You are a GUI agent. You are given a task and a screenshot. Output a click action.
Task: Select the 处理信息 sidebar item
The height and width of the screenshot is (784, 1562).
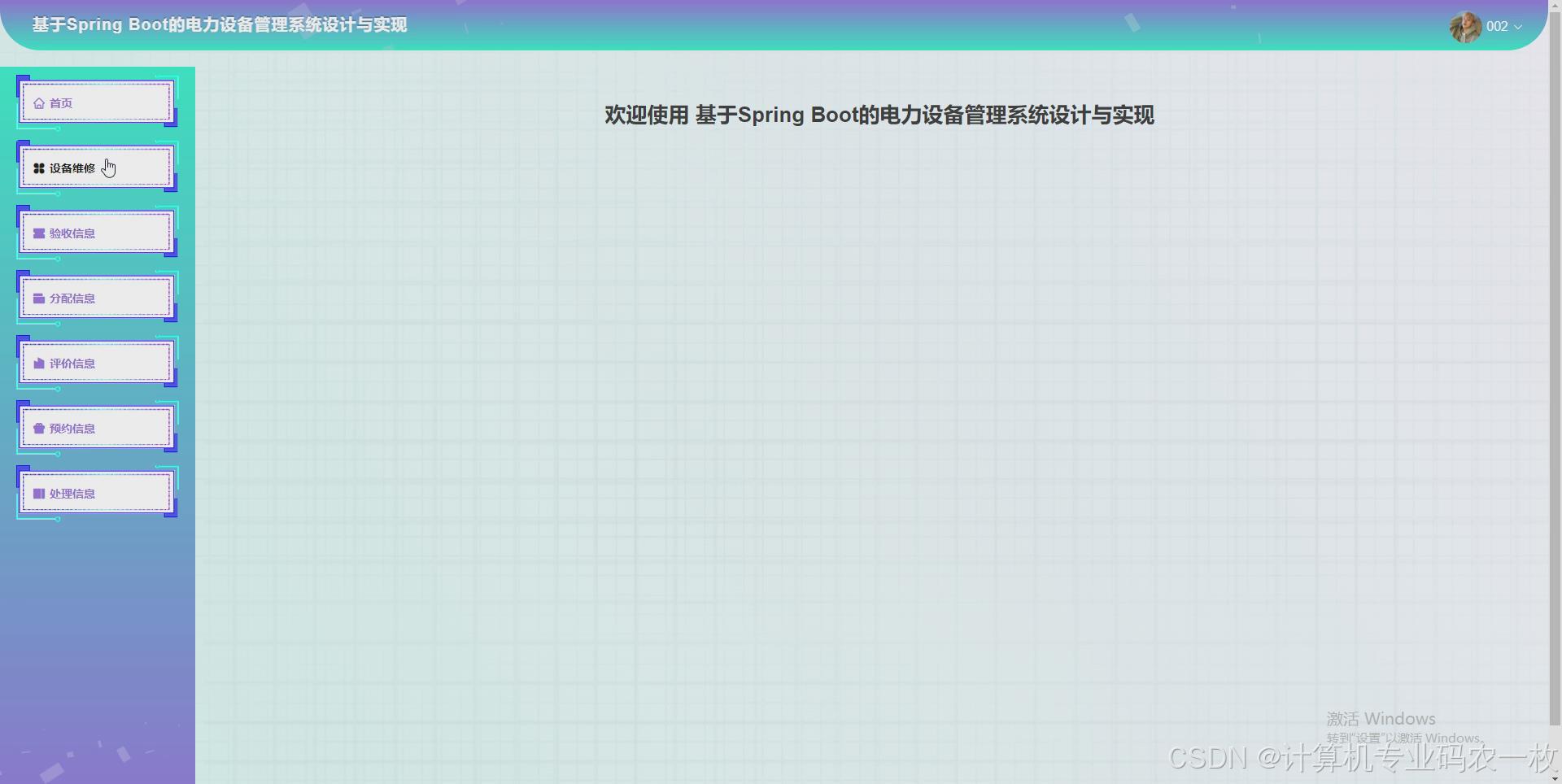pos(95,493)
